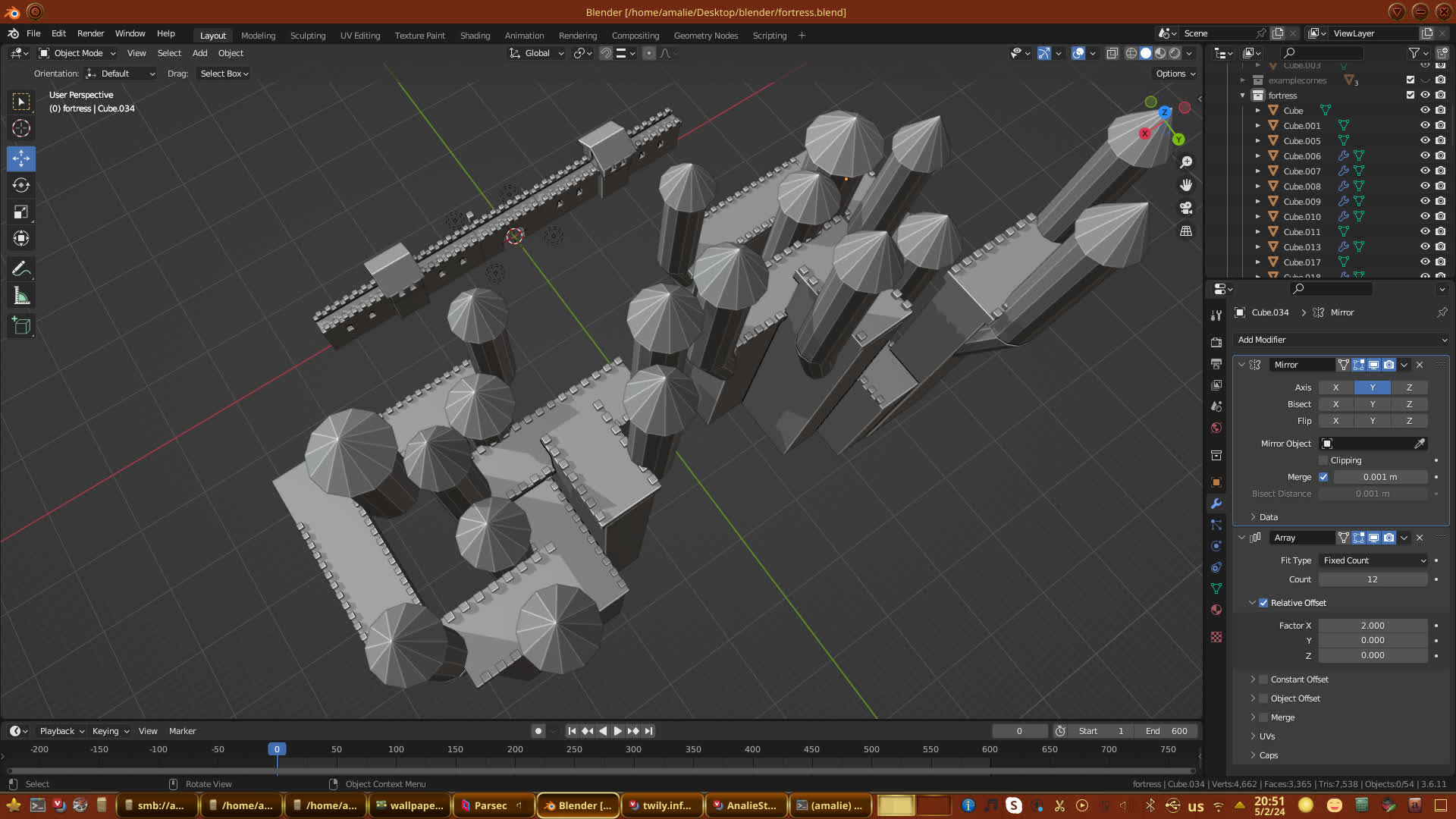
Task: Switch to the Sculpting workspace tab
Action: [307, 36]
